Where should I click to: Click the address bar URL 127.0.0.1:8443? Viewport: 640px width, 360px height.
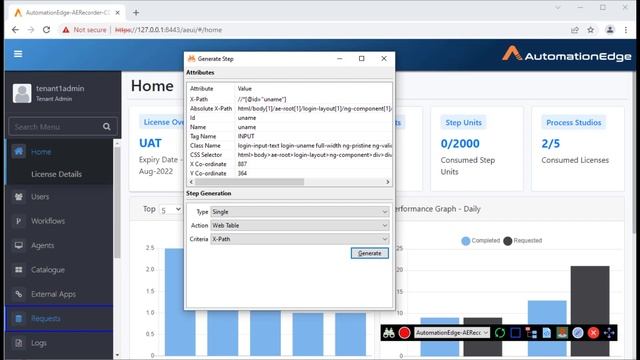coord(168,30)
